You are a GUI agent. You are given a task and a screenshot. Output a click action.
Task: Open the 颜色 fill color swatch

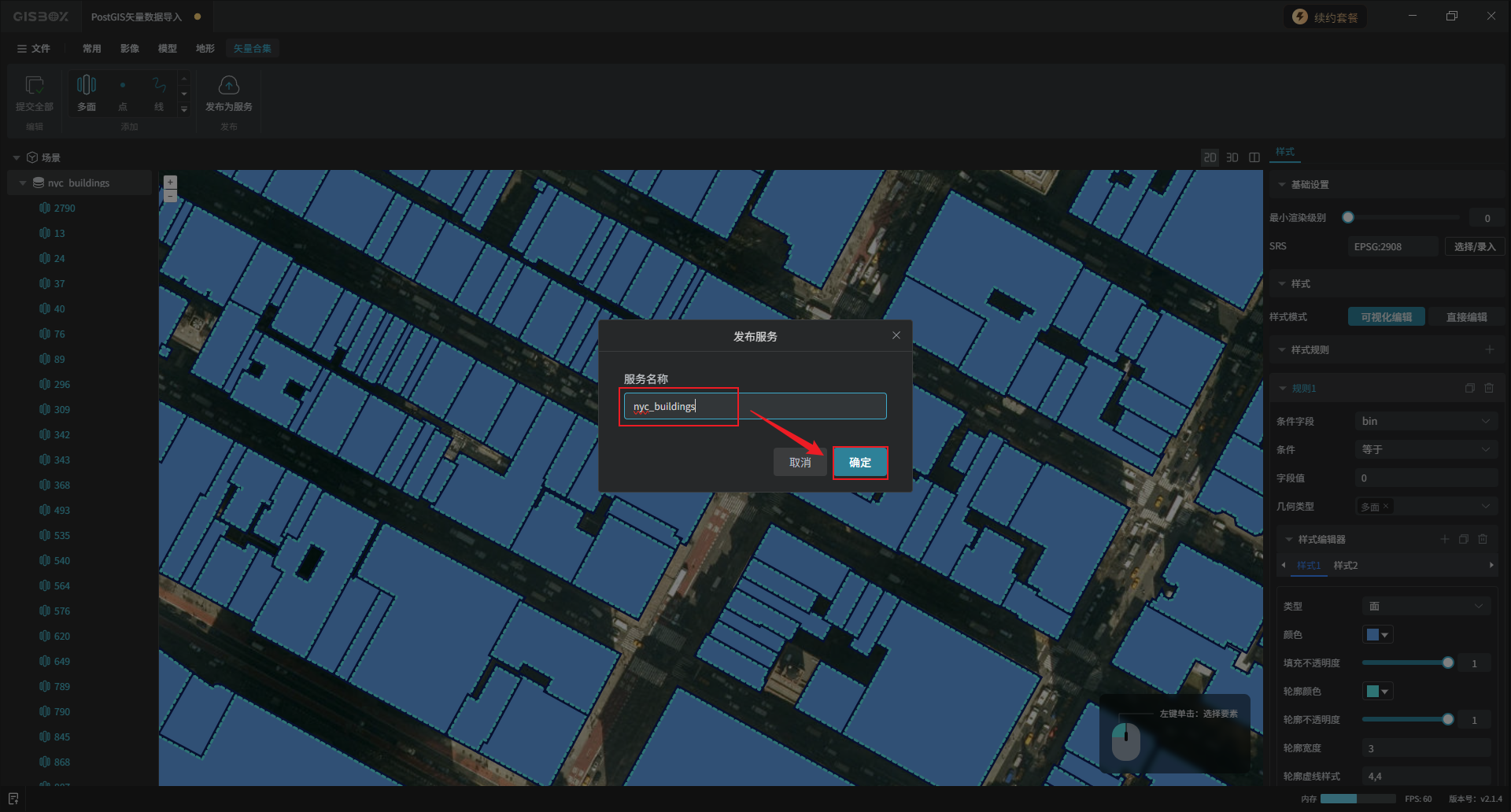[x=1377, y=635]
